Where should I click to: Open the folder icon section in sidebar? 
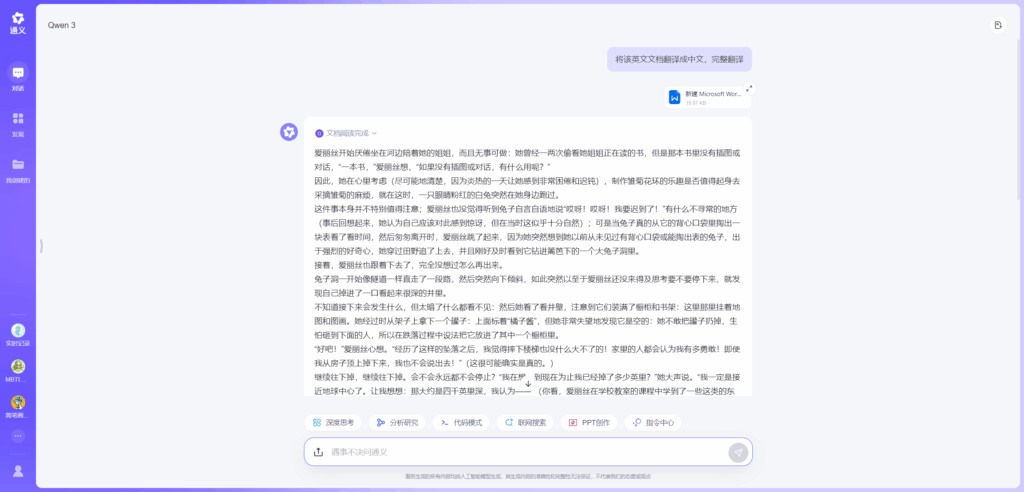click(18, 169)
